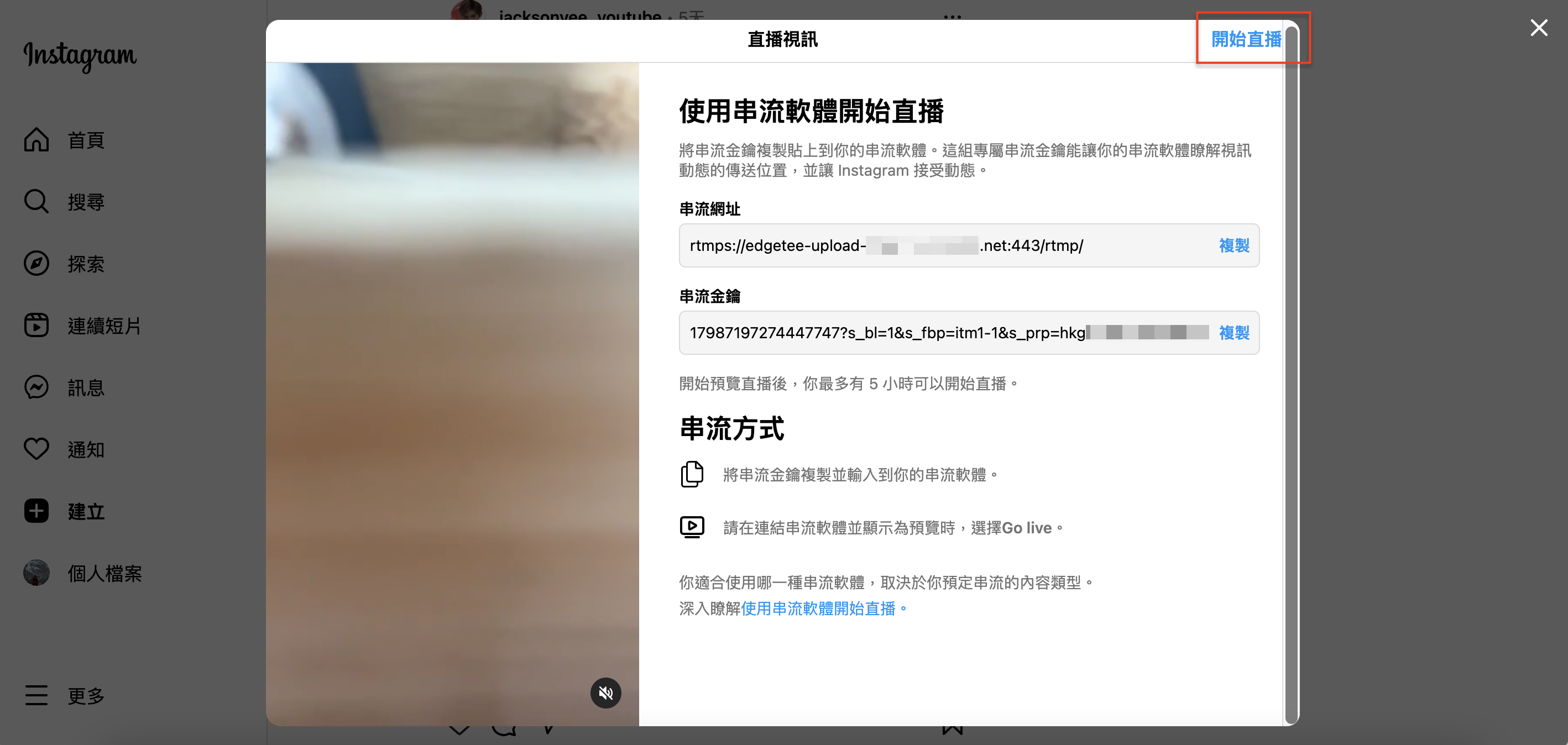Open the 探索 explore compass icon

pos(36,264)
